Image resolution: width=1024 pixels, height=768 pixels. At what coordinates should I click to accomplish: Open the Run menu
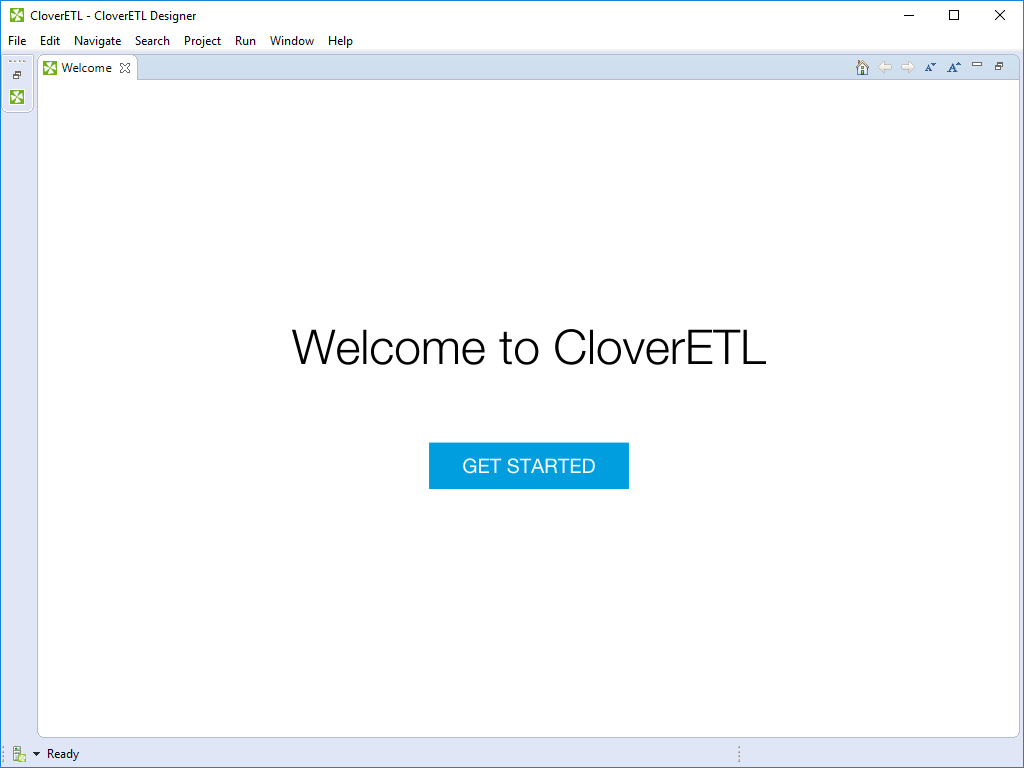coord(246,40)
